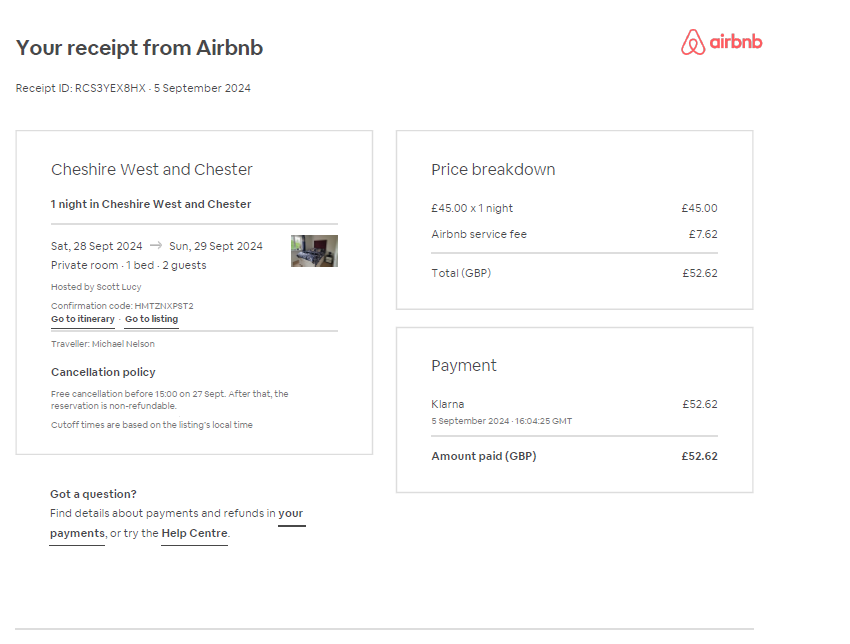Click the Sat, 28 Sept 2024 check-in date
Viewport: 850px width, 644px height.
pos(96,246)
